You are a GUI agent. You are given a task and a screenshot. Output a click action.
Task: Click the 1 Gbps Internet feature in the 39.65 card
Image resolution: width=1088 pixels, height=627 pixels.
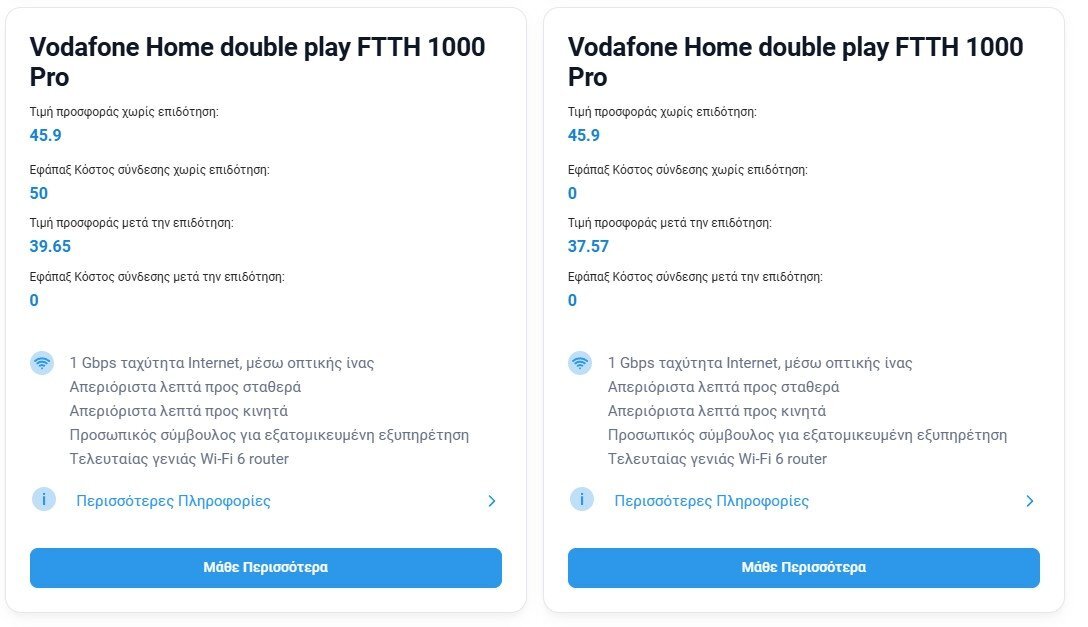[222, 363]
